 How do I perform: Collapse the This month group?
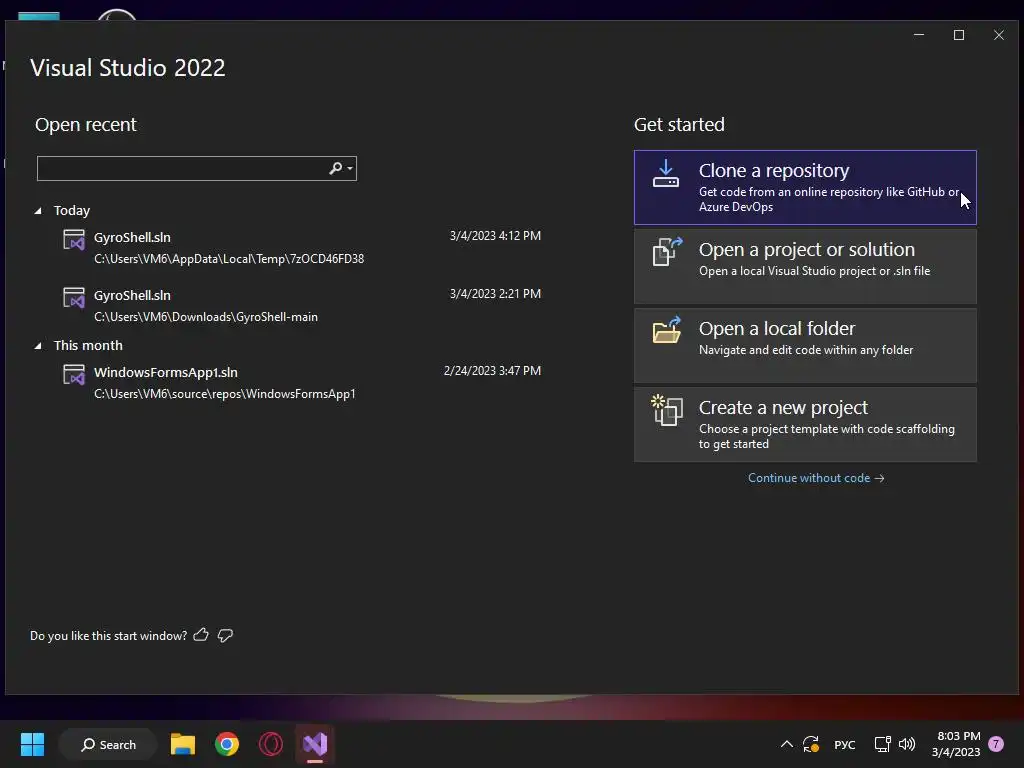(38, 345)
